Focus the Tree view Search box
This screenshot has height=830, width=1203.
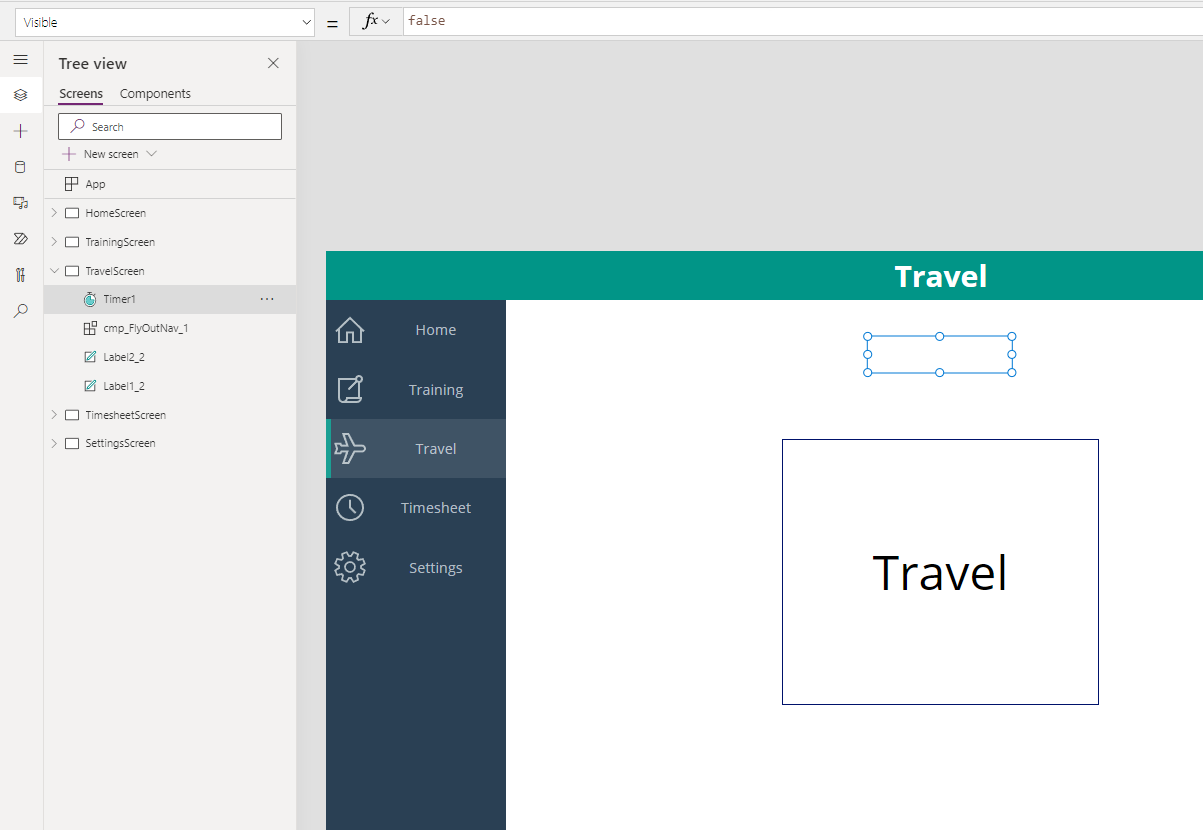[170, 126]
